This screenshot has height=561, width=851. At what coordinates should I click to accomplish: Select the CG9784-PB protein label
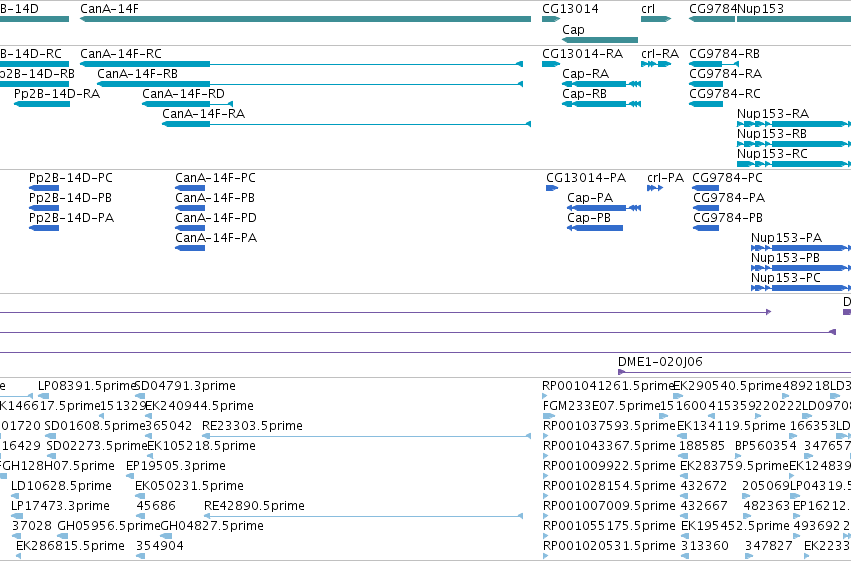(727, 218)
